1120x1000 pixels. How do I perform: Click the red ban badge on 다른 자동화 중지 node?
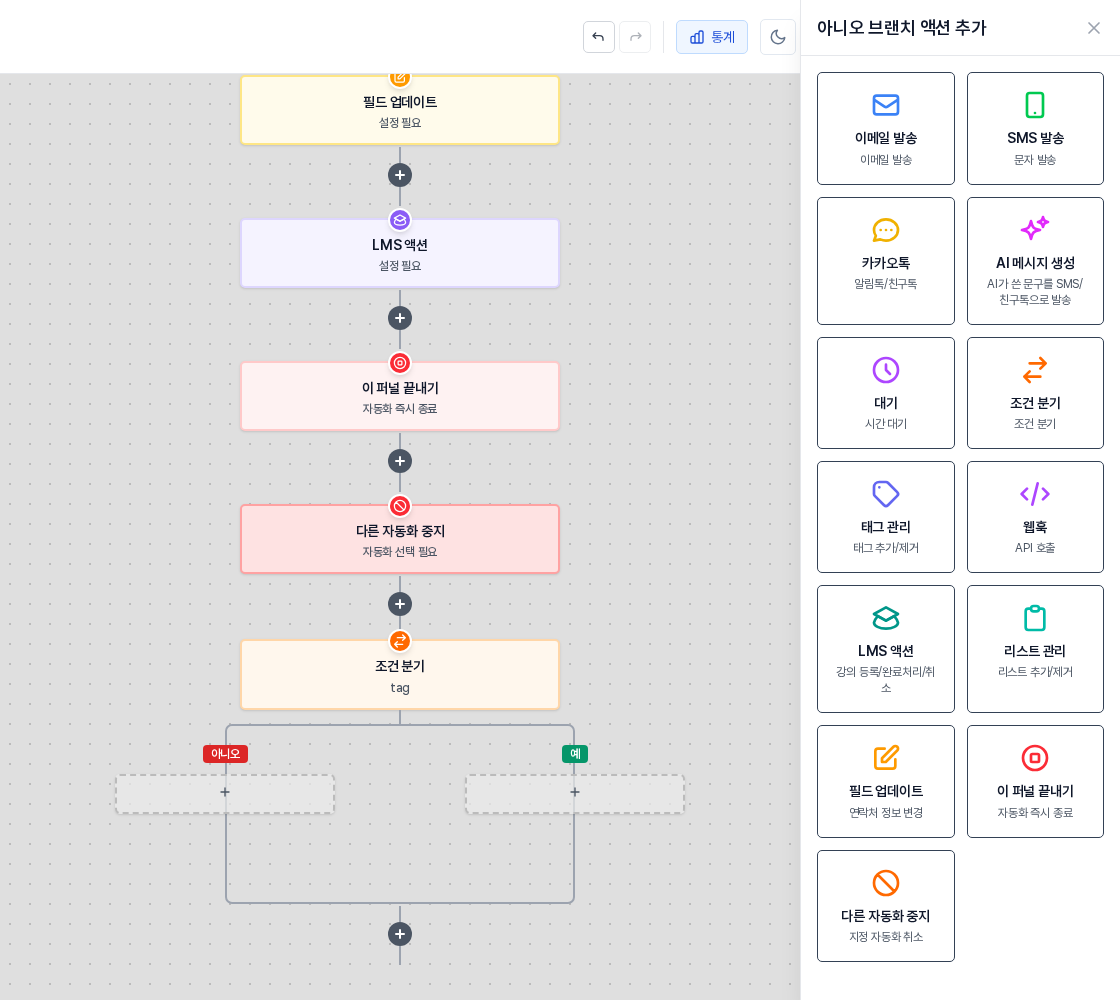pos(400,506)
